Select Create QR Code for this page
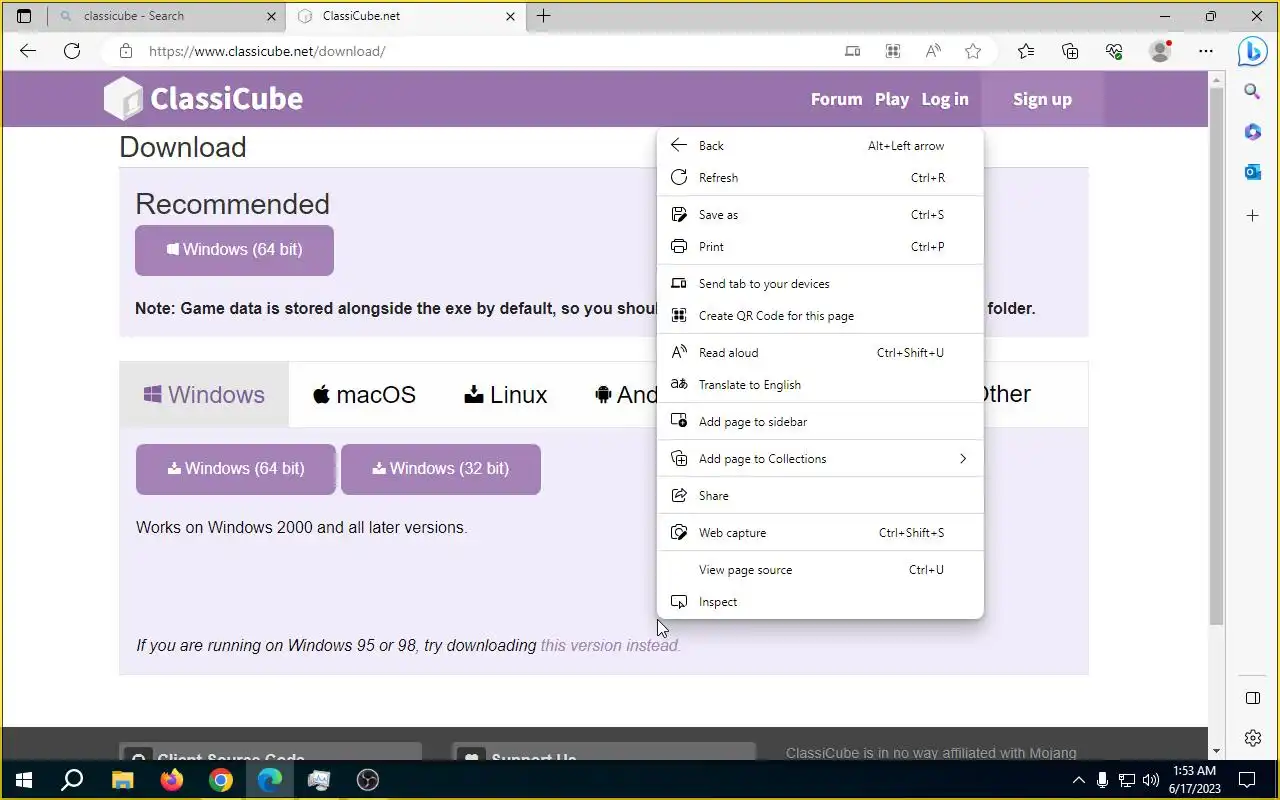The width and height of the screenshot is (1280, 800). tap(820, 316)
